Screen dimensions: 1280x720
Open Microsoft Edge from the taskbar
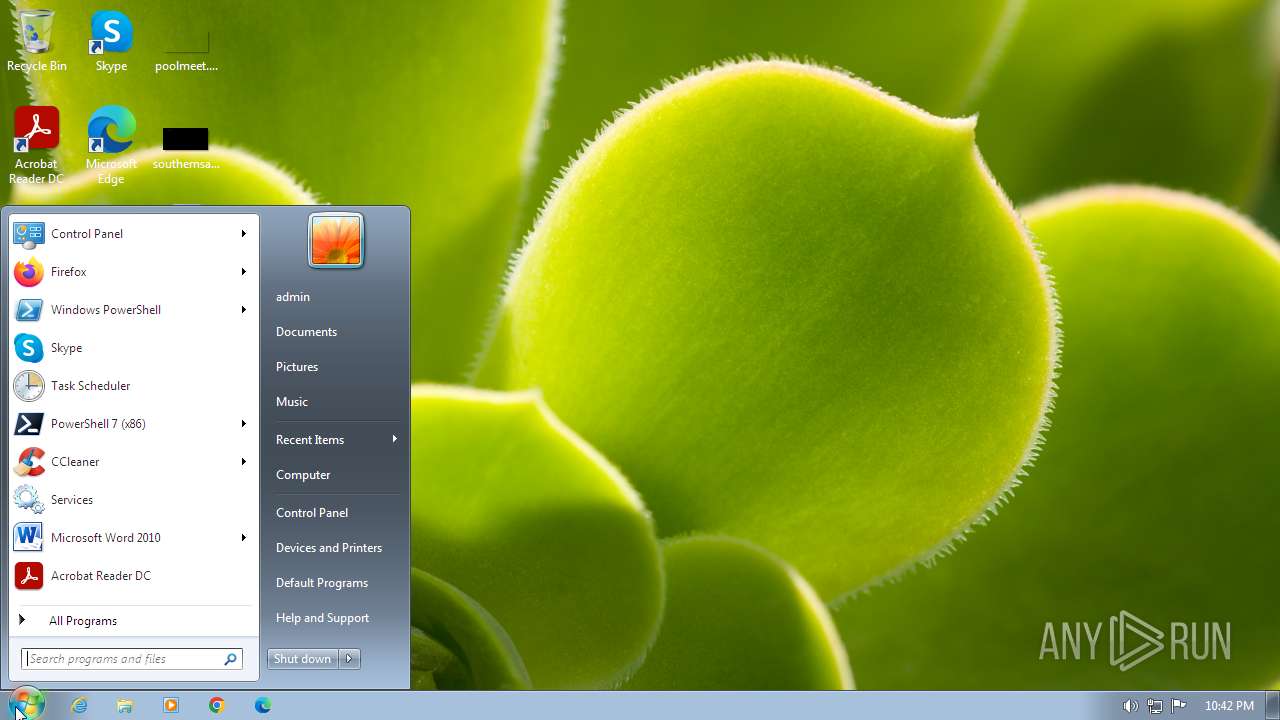pos(263,705)
